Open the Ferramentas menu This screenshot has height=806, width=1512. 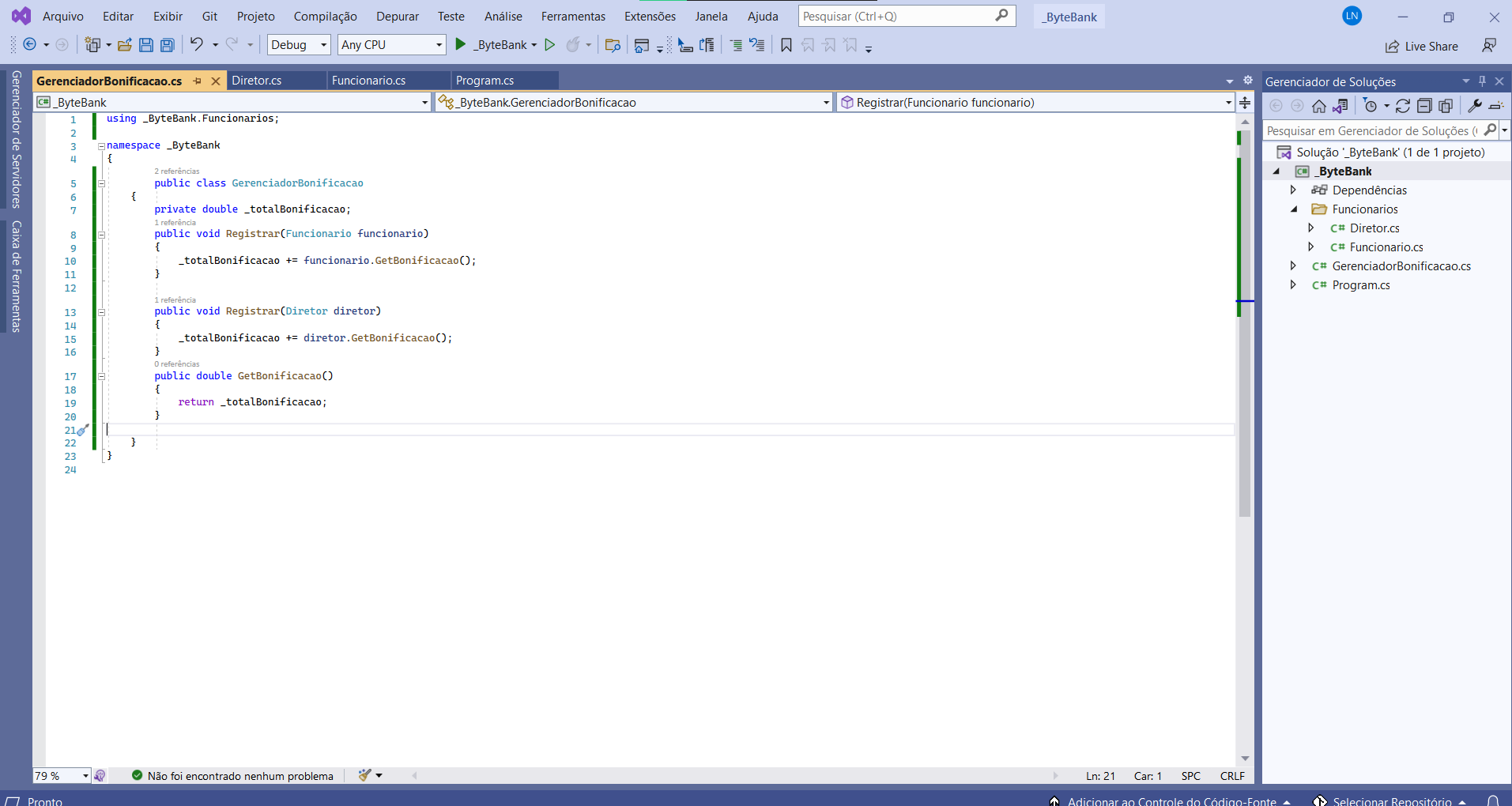[x=573, y=16]
